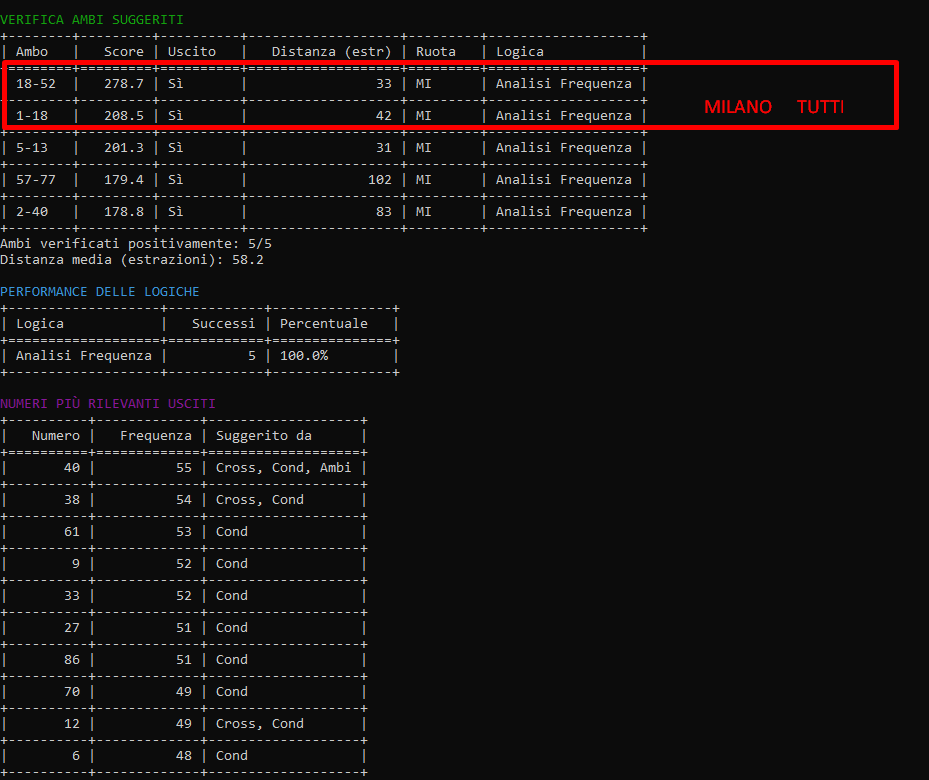
Task: Click the Distanza (estr) column header
Action: pyautogui.click(x=332, y=52)
